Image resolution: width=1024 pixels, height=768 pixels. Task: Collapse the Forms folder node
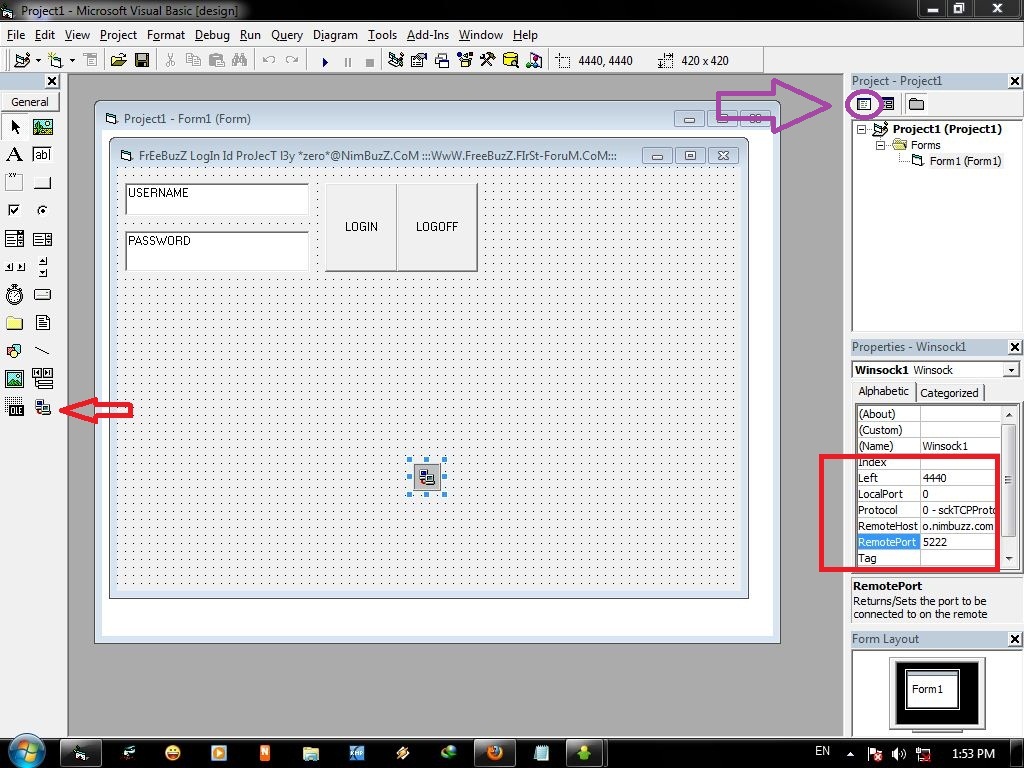pyautogui.click(x=880, y=145)
